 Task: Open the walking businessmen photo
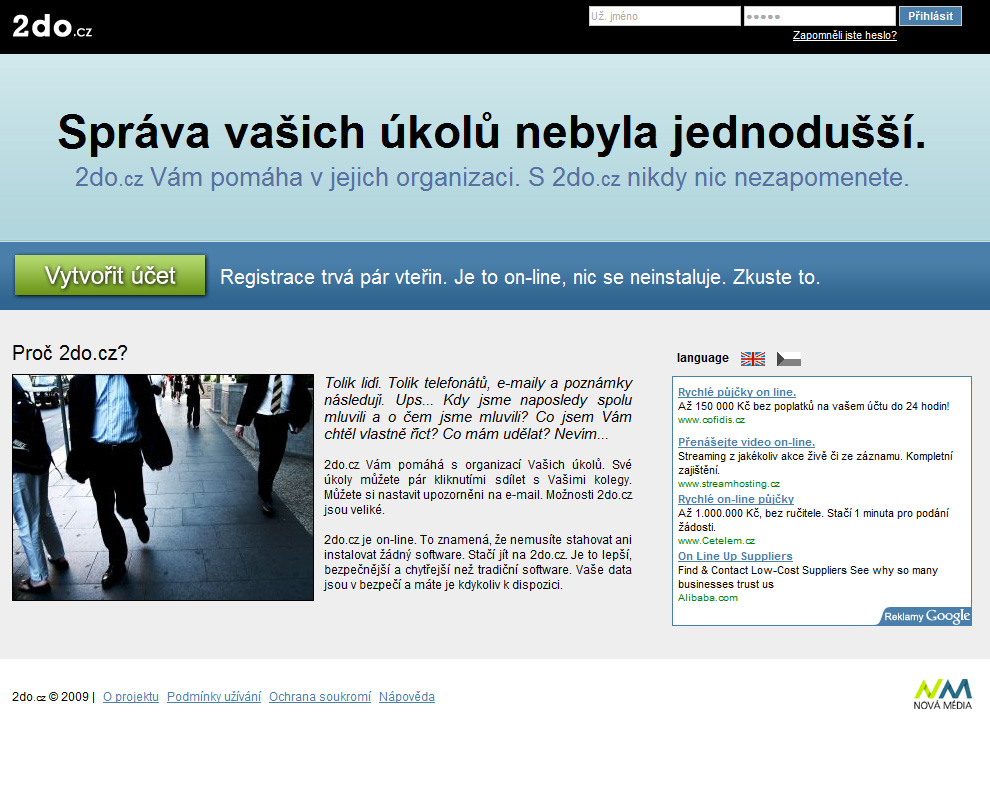pos(163,487)
